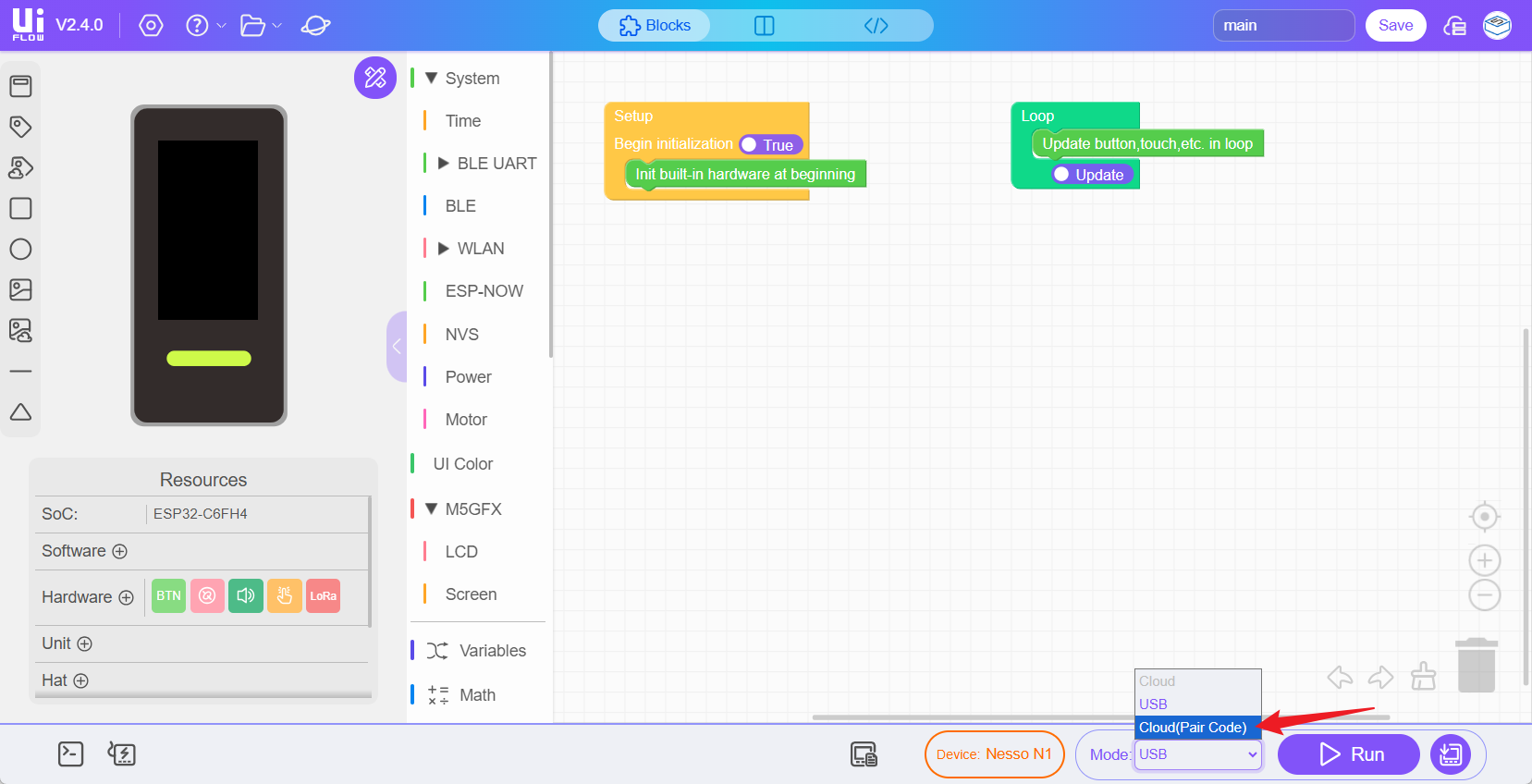Switch to the Blocks tab

tap(655, 26)
